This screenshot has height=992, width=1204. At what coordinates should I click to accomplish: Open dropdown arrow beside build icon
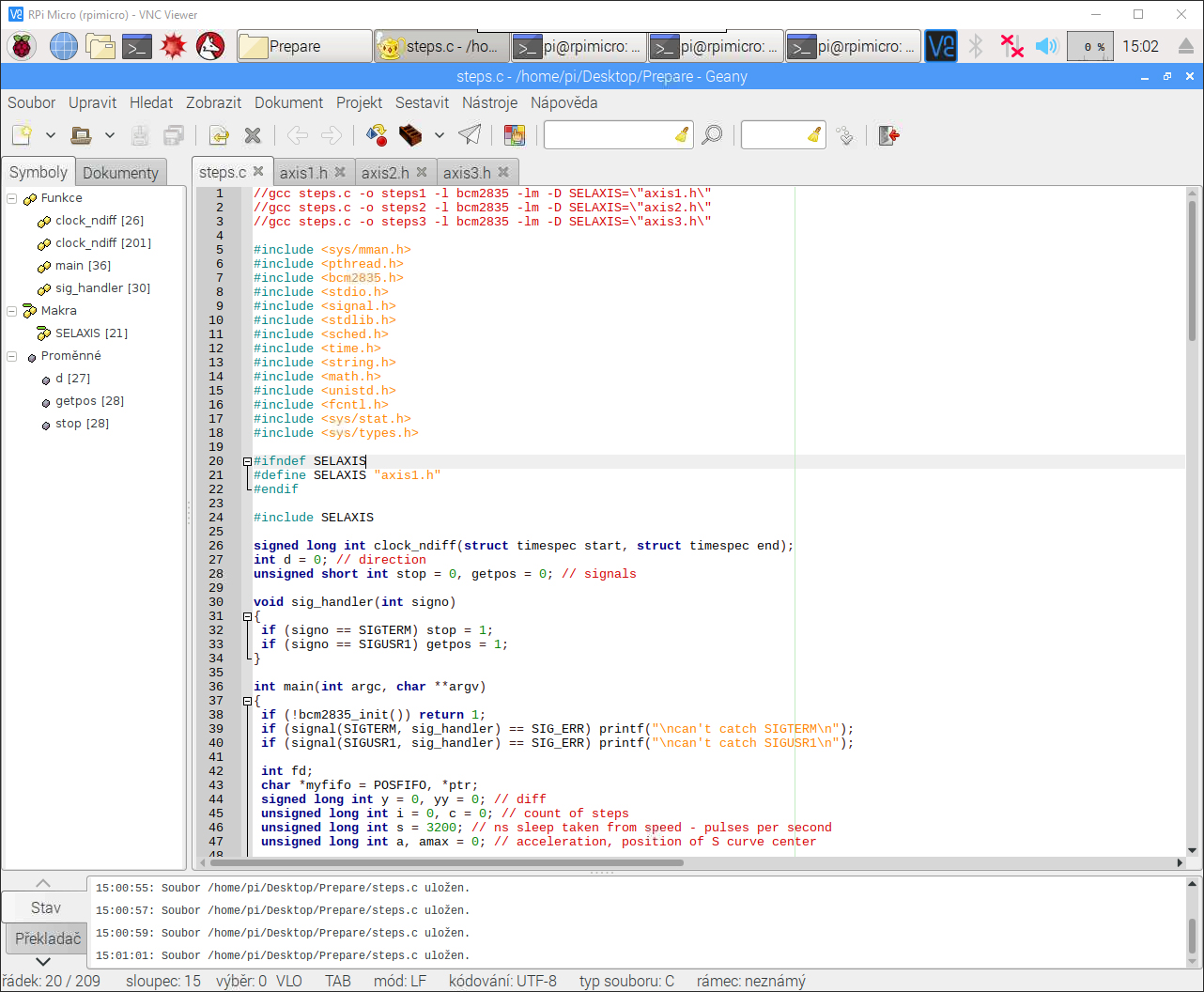point(439,135)
